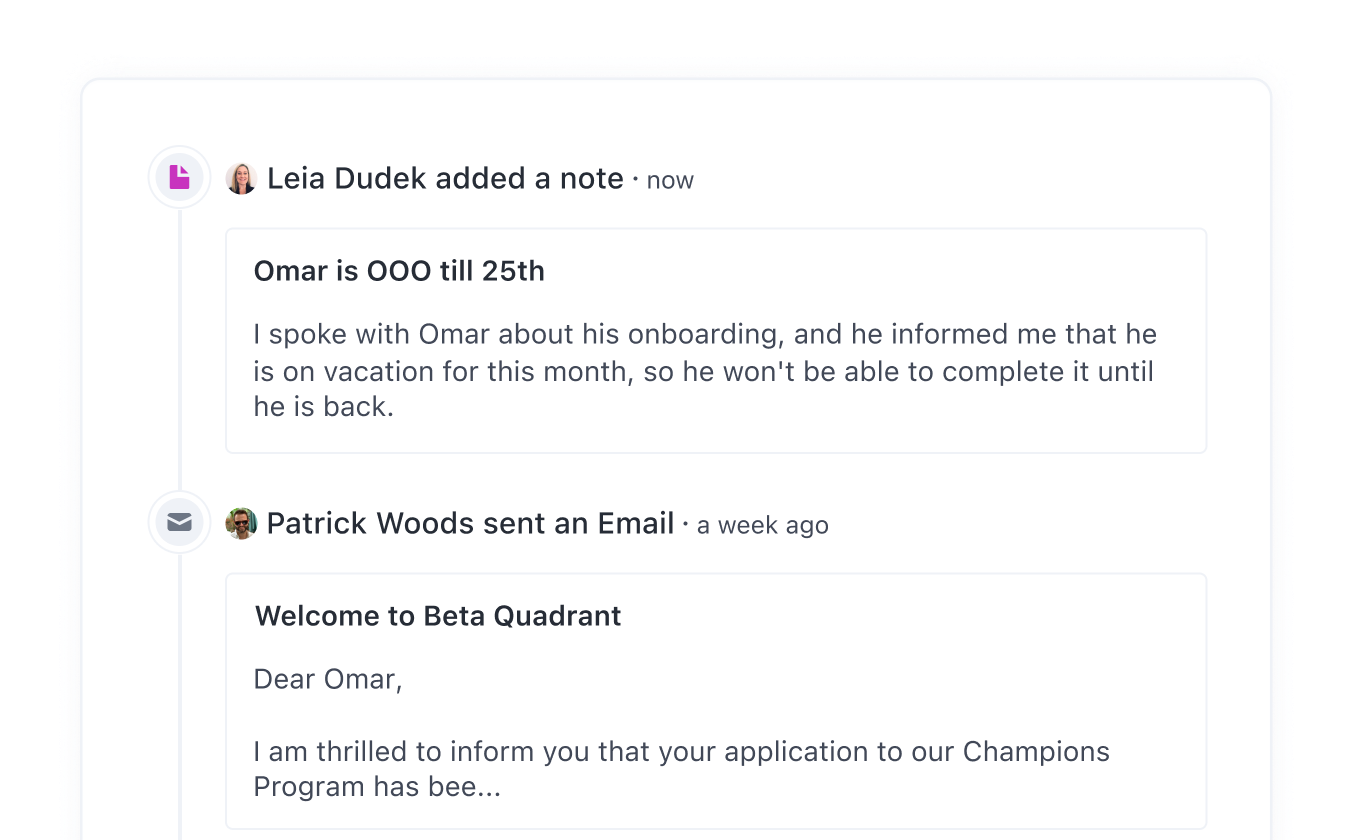Open Patrick Woods's avatar photo

click(x=241, y=523)
